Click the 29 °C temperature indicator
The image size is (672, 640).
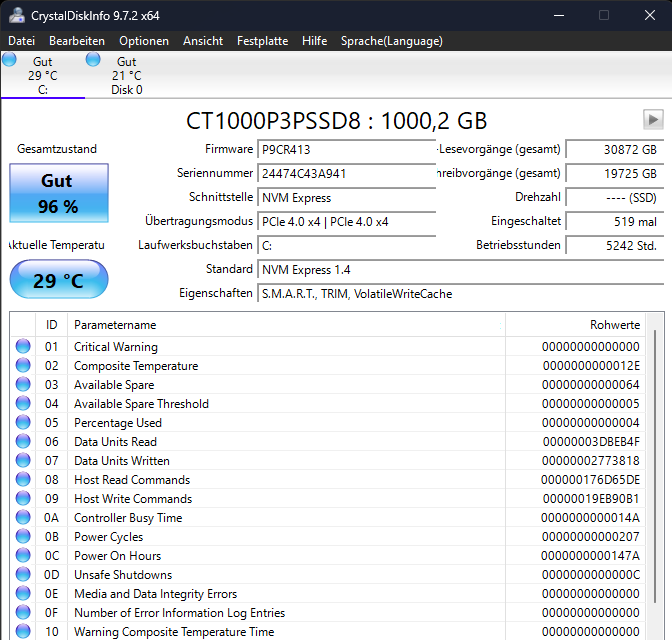tap(59, 279)
